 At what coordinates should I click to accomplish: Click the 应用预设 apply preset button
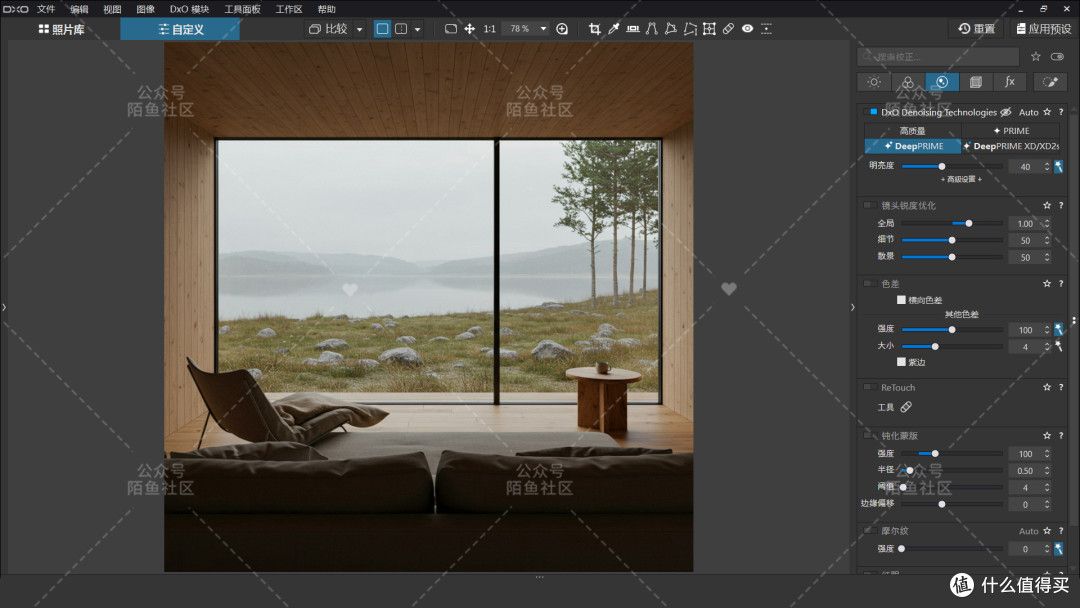point(1043,29)
